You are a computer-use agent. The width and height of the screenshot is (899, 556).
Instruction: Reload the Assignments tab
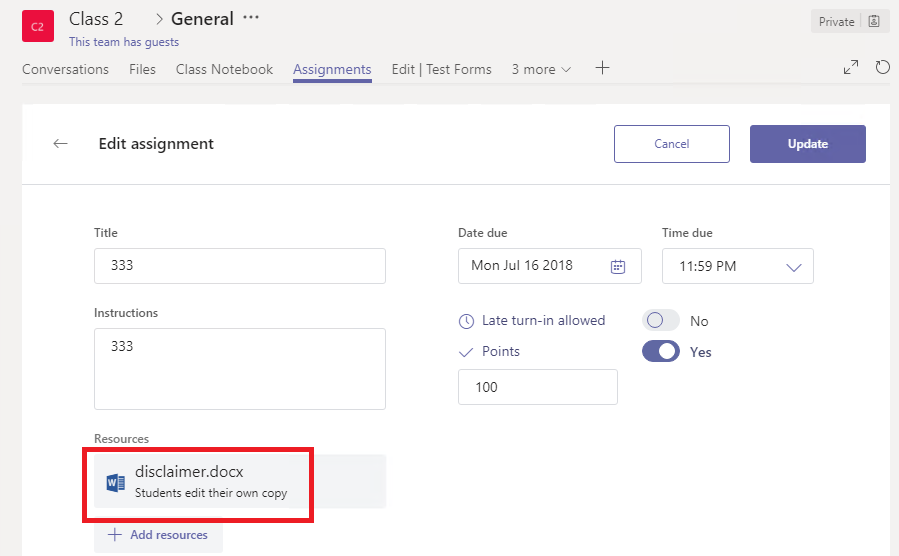pyautogui.click(x=882, y=67)
